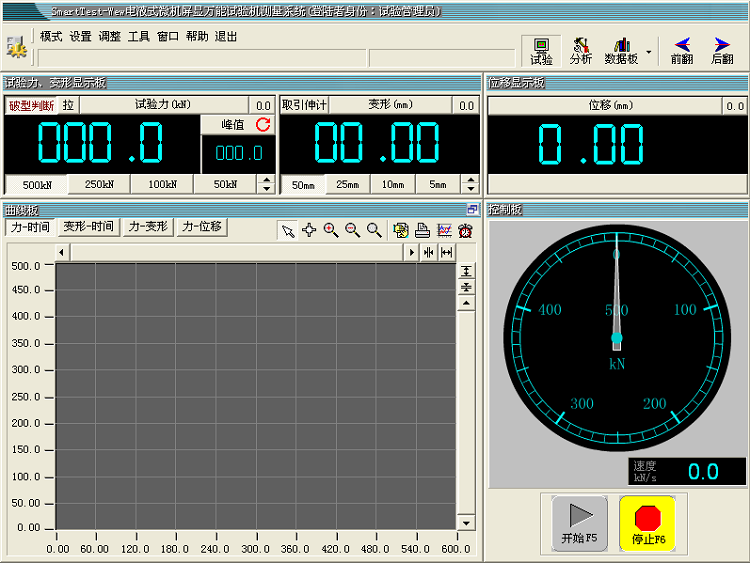Image resolution: width=750 pixels, height=563 pixels.
Task: Switch to the 力-变形 curve tab
Action: [148, 226]
